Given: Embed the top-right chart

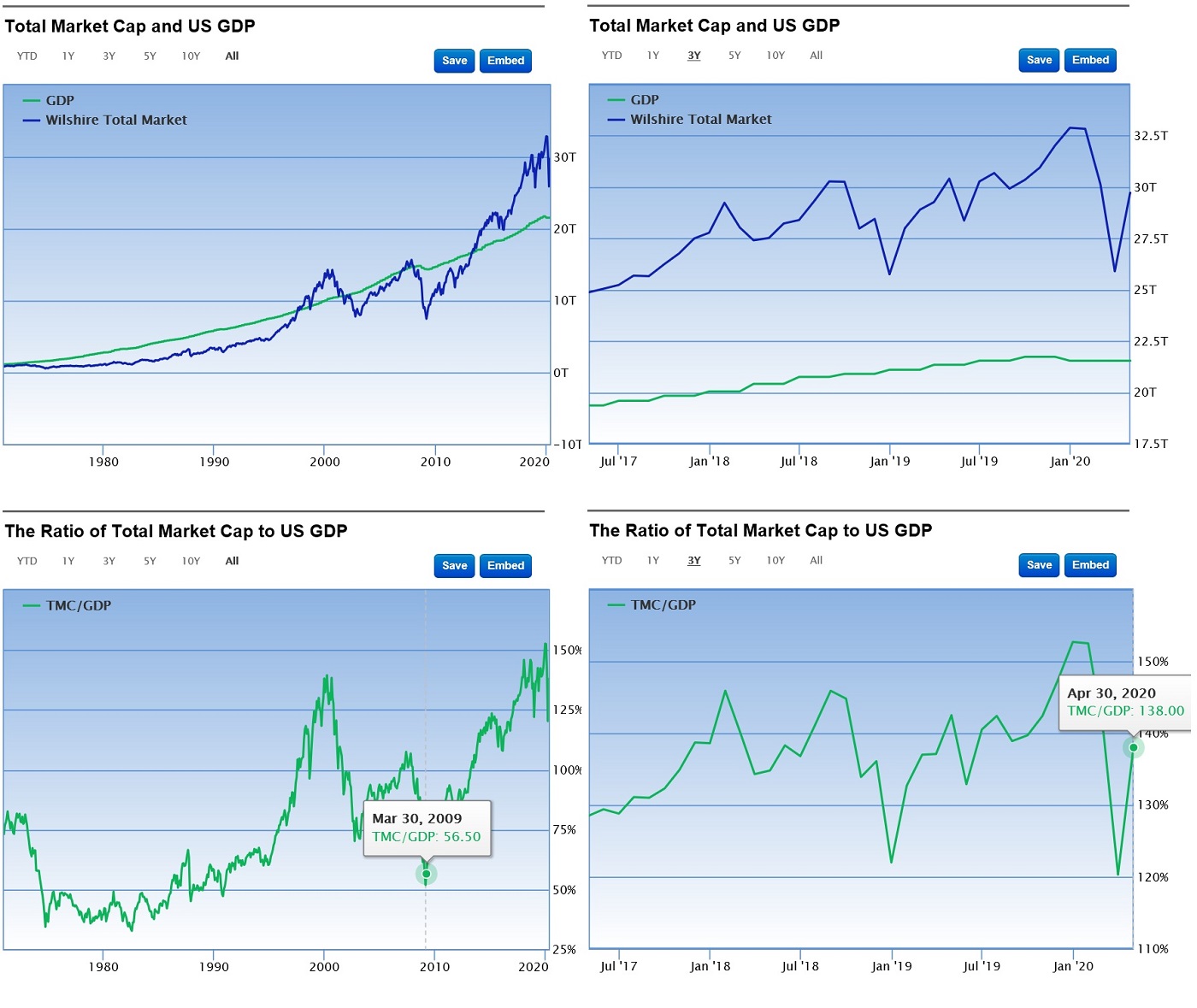Looking at the screenshot, I should pyautogui.click(x=1090, y=60).
